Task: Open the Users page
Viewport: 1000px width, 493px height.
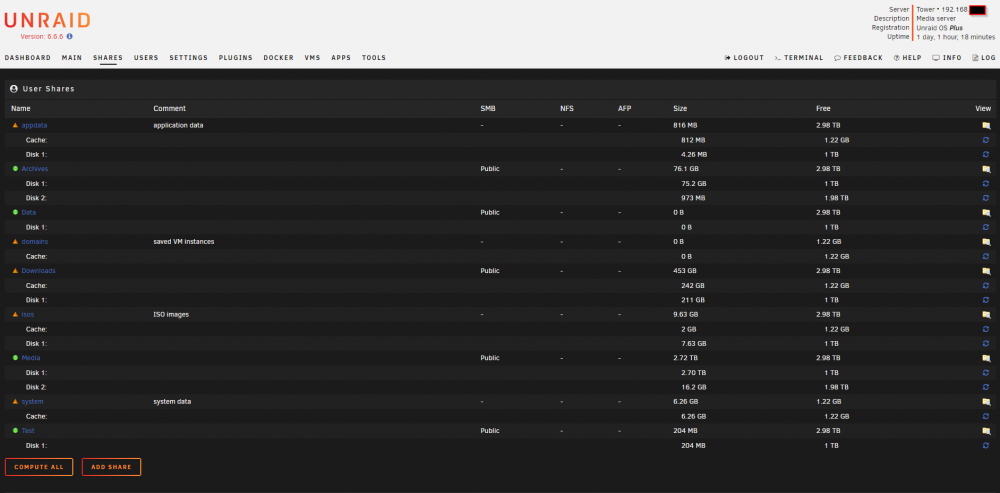Action: (146, 58)
